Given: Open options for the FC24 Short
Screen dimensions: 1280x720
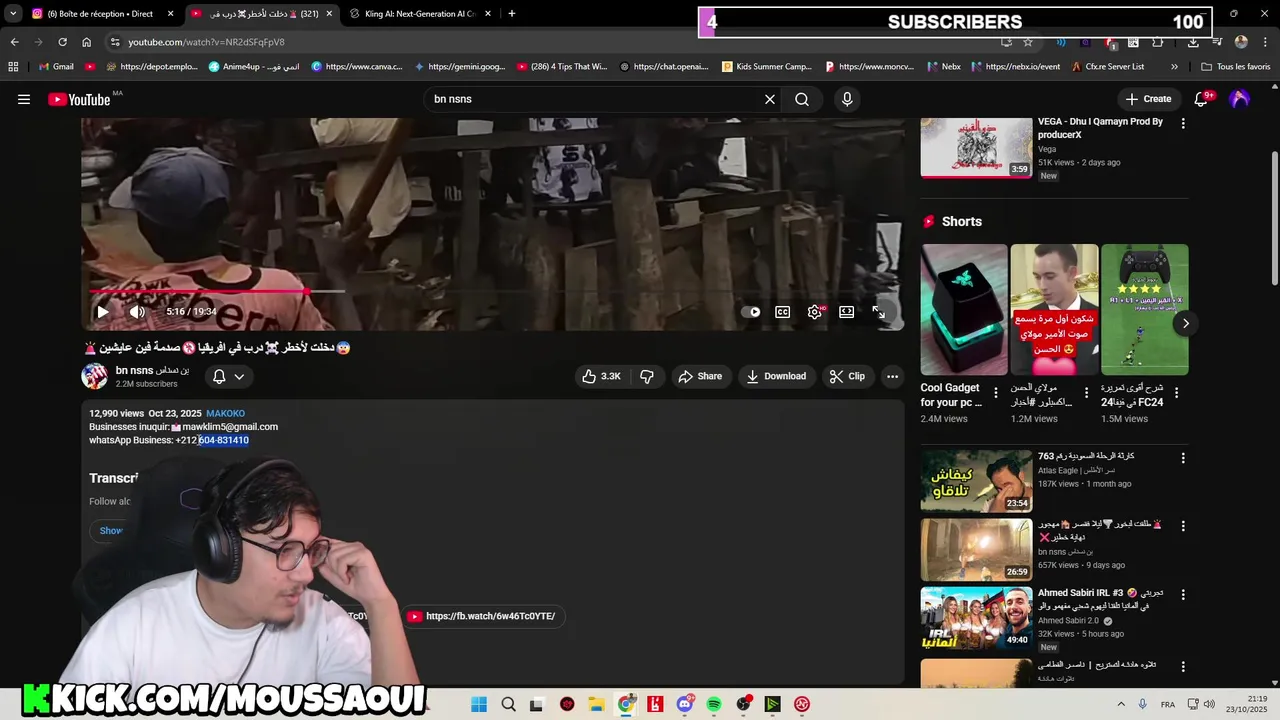Looking at the screenshot, I should pos(1176,393).
